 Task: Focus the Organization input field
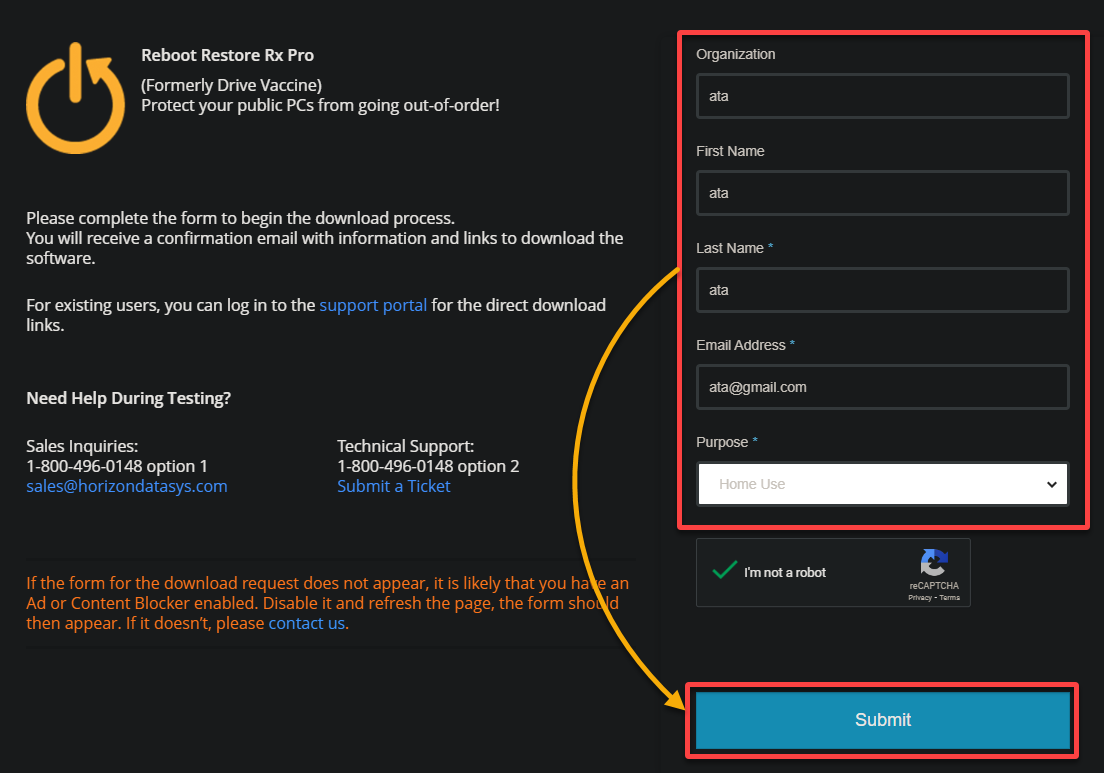[x=882, y=96]
